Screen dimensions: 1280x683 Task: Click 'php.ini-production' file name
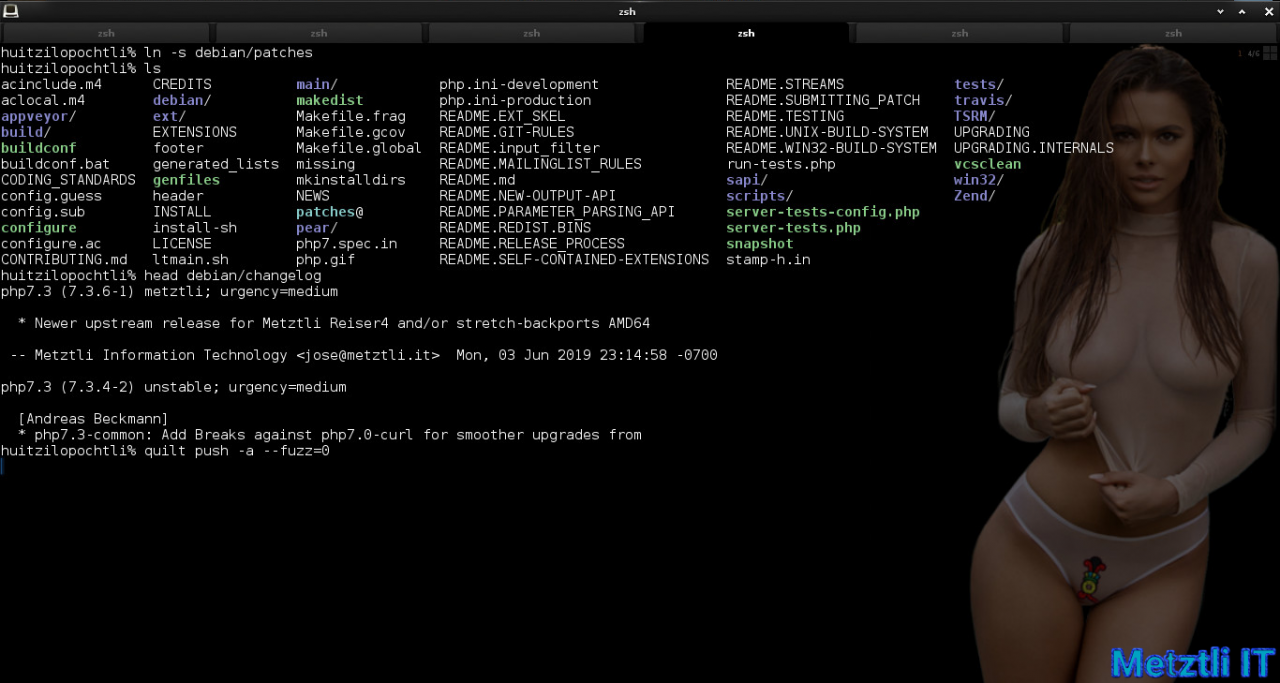515,100
